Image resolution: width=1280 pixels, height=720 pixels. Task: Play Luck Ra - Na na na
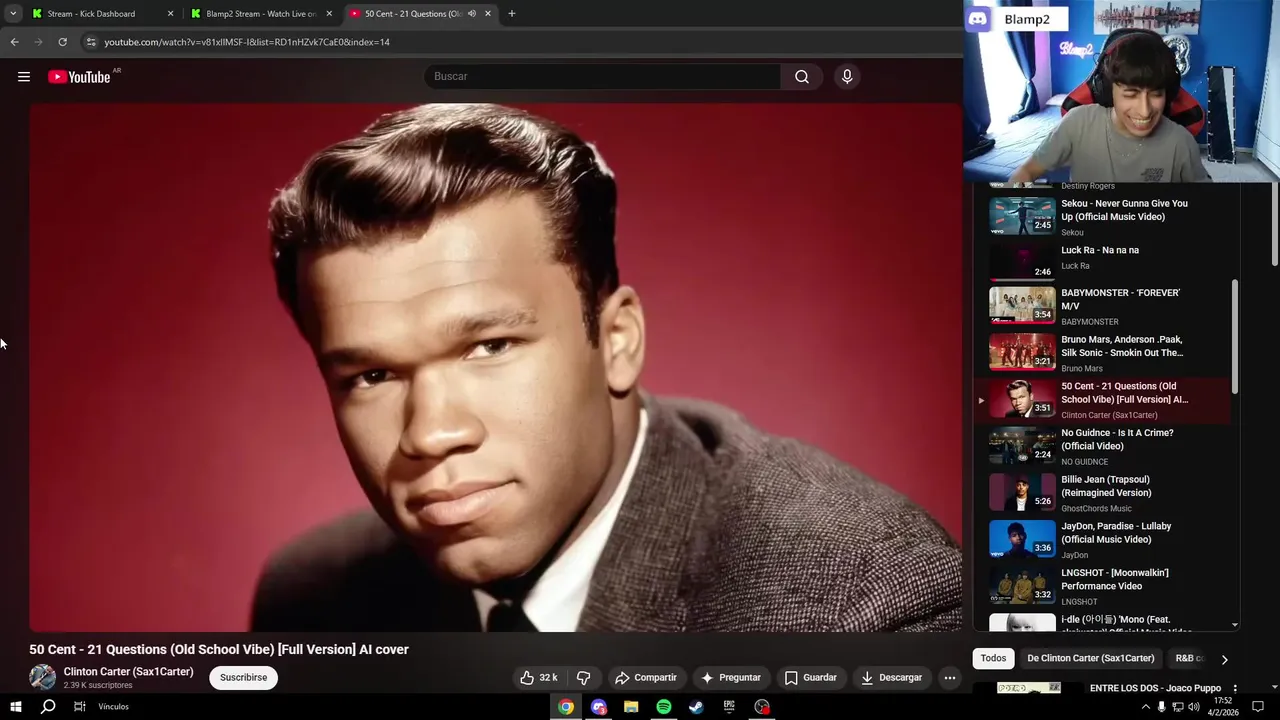(x=1100, y=261)
